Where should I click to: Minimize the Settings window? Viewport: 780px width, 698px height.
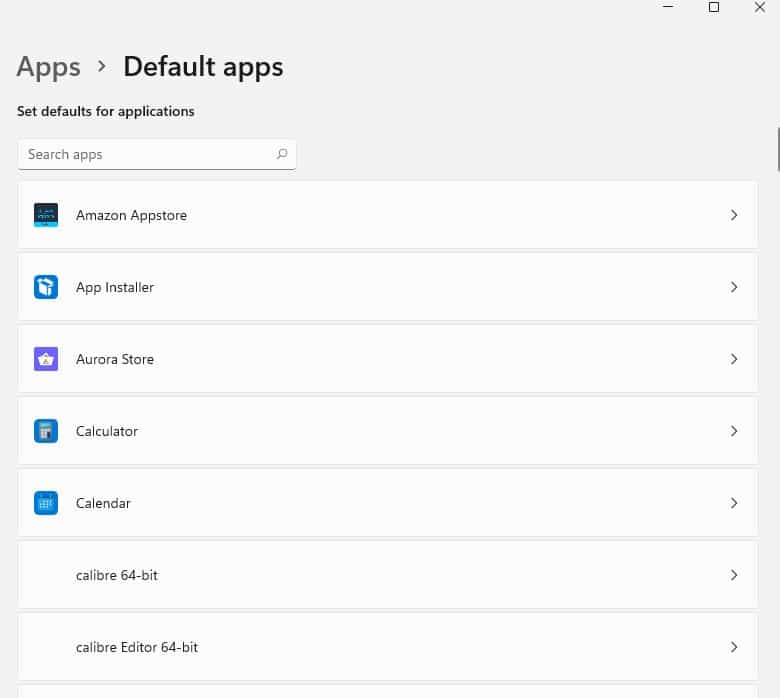point(668,7)
